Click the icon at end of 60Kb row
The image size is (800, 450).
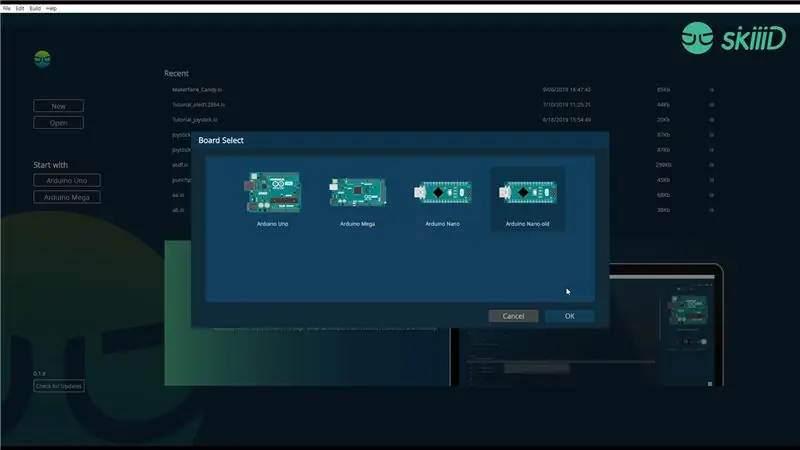[x=711, y=195]
